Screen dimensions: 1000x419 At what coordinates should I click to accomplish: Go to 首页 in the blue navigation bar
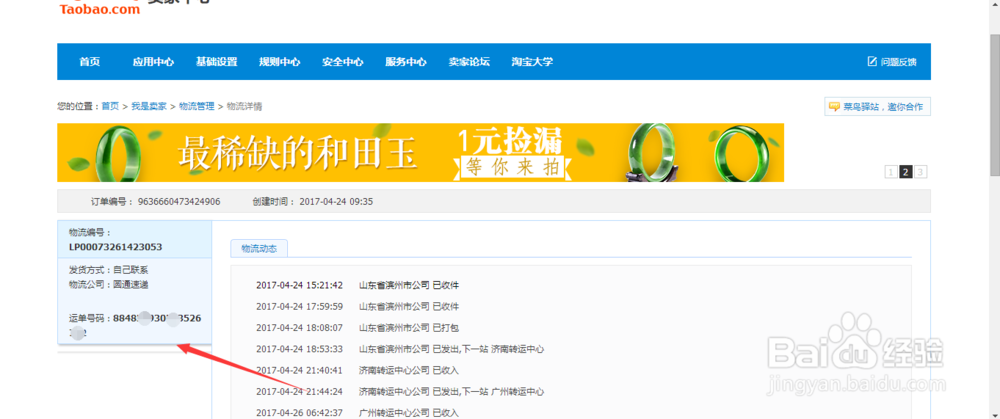coord(89,62)
